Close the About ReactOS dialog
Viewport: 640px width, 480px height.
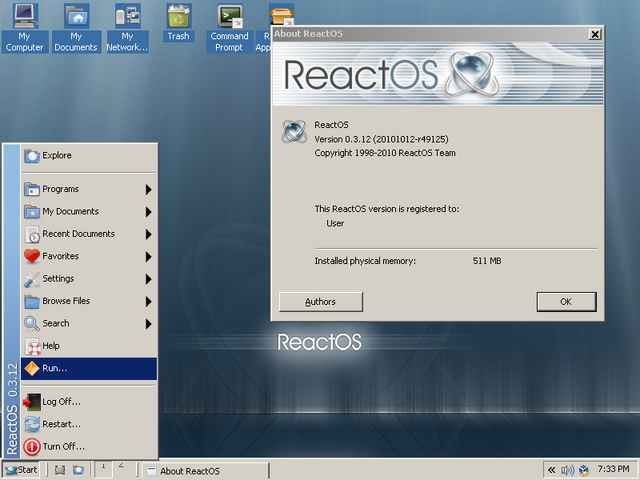(x=595, y=34)
